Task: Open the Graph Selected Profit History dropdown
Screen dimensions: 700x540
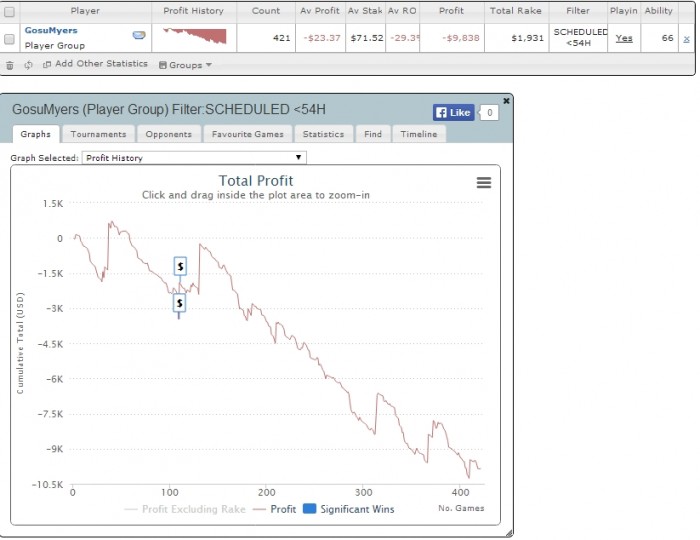Action: tap(194, 158)
